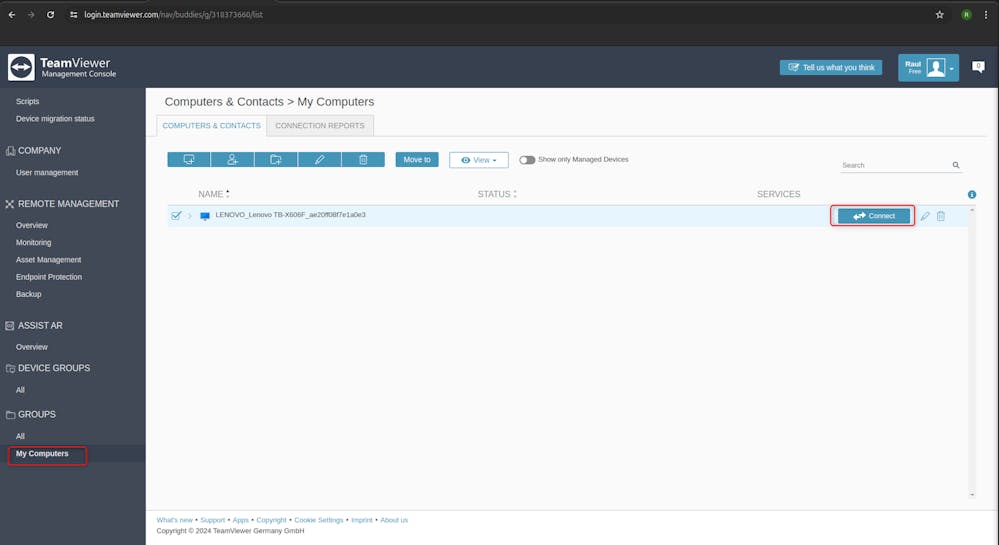Open the chat notification icon in header
The width and height of the screenshot is (999, 545).
[979, 66]
